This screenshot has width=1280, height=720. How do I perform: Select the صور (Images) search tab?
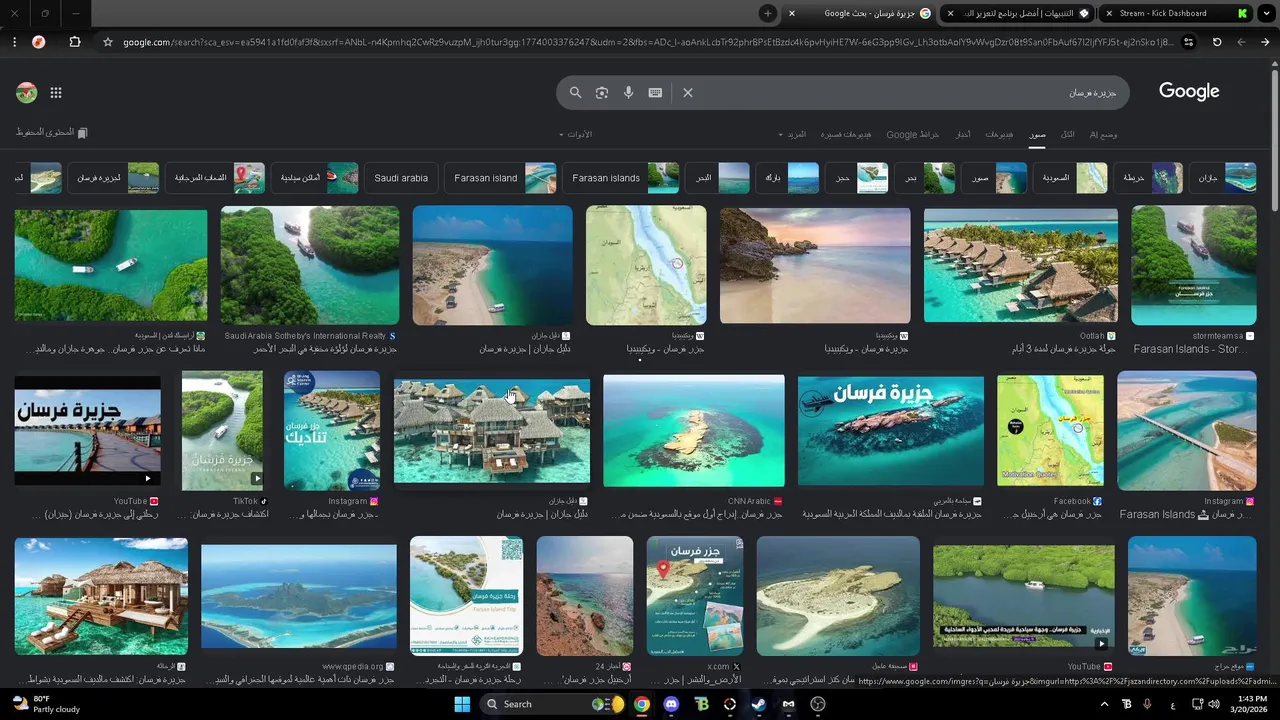tap(1039, 134)
